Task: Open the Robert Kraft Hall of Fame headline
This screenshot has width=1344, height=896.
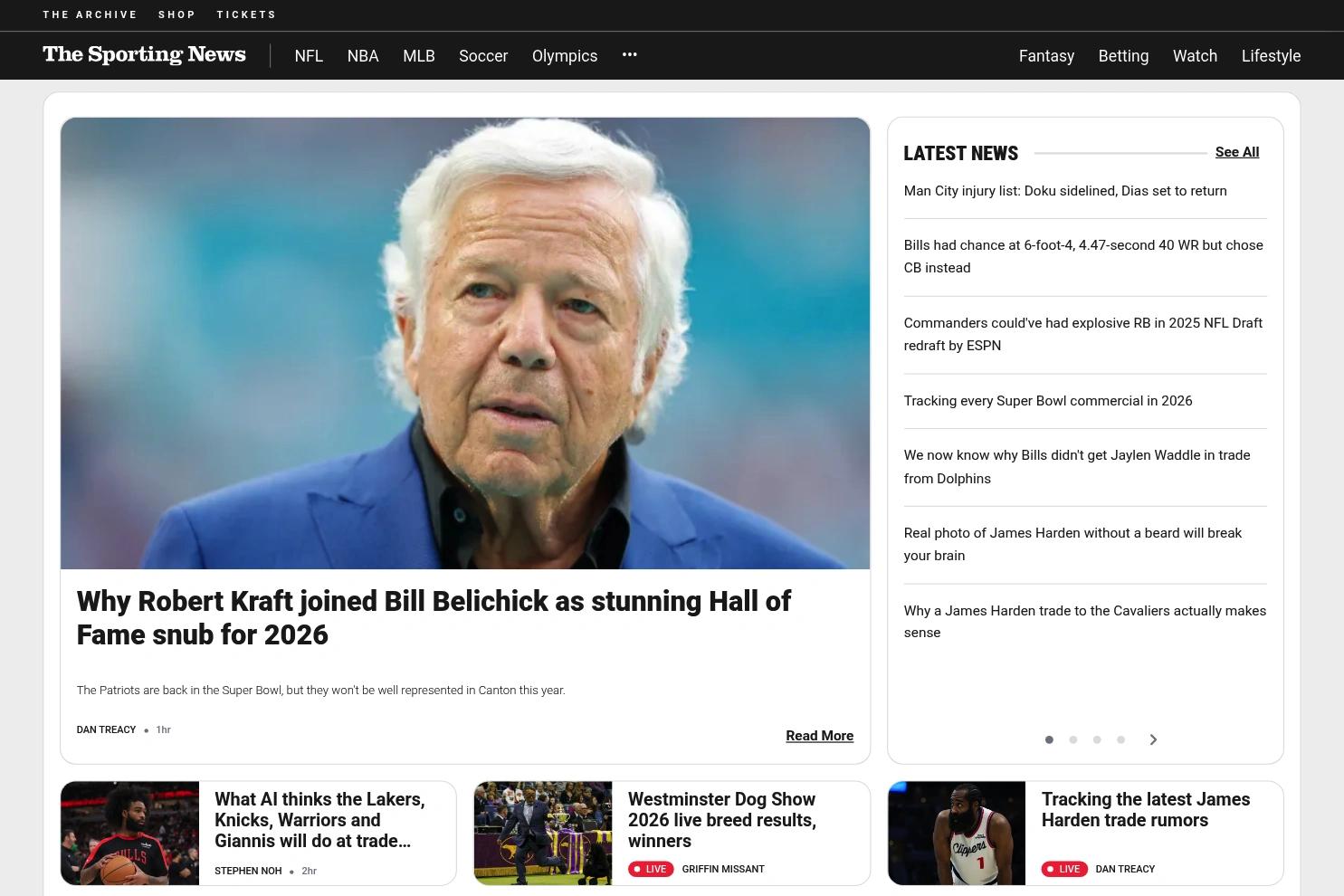Action: point(434,618)
